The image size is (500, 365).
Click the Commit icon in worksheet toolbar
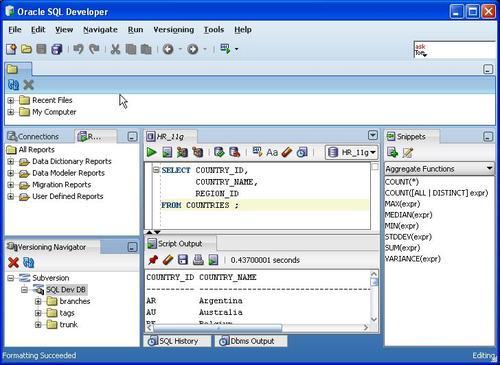point(219,152)
